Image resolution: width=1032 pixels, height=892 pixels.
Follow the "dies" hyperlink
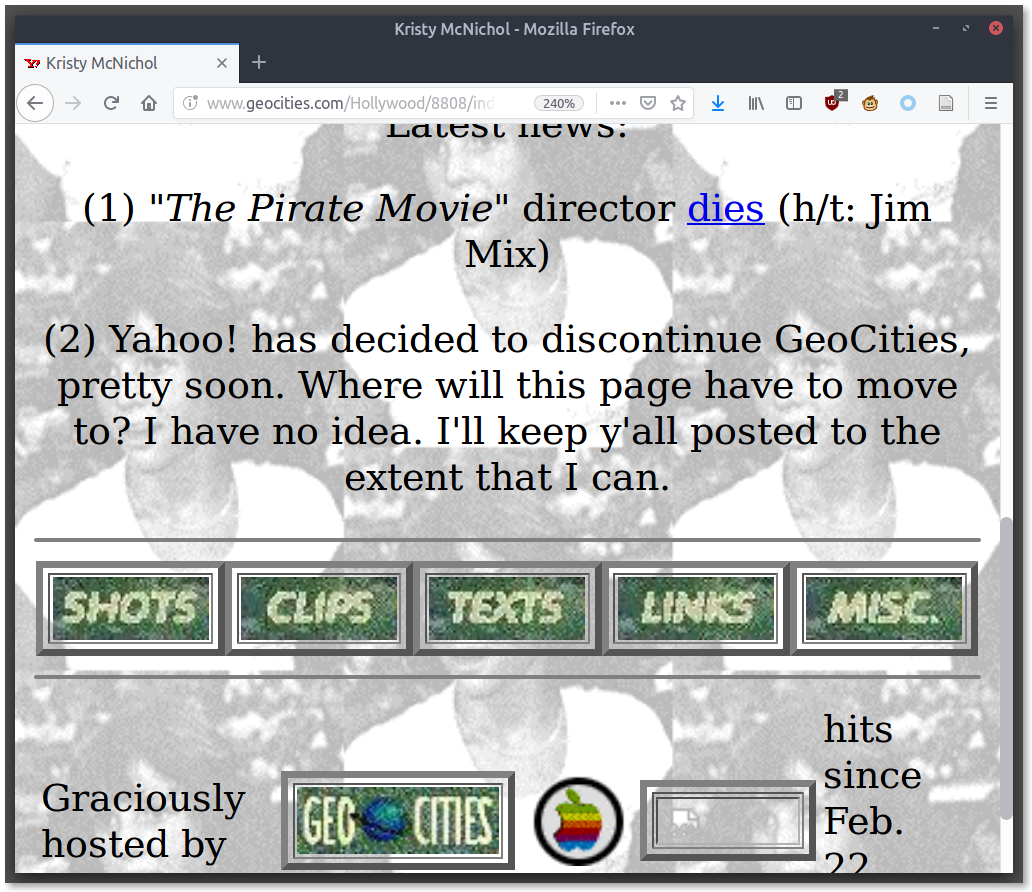(x=725, y=209)
